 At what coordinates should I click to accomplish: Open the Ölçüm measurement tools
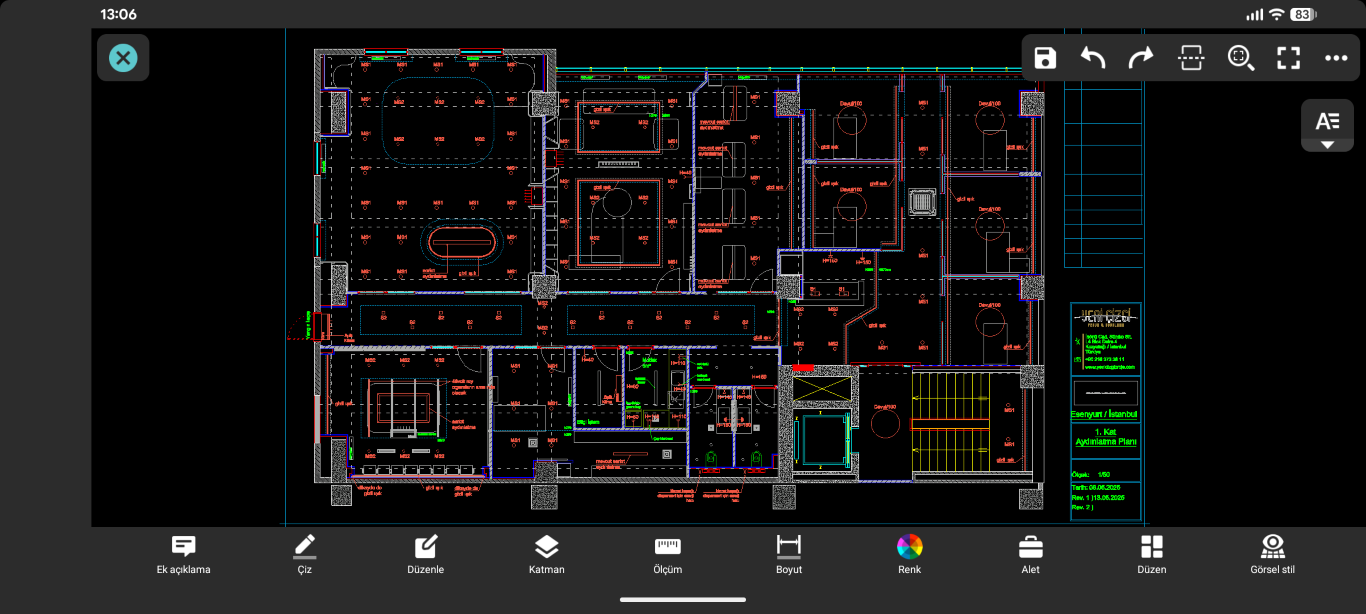pos(667,555)
